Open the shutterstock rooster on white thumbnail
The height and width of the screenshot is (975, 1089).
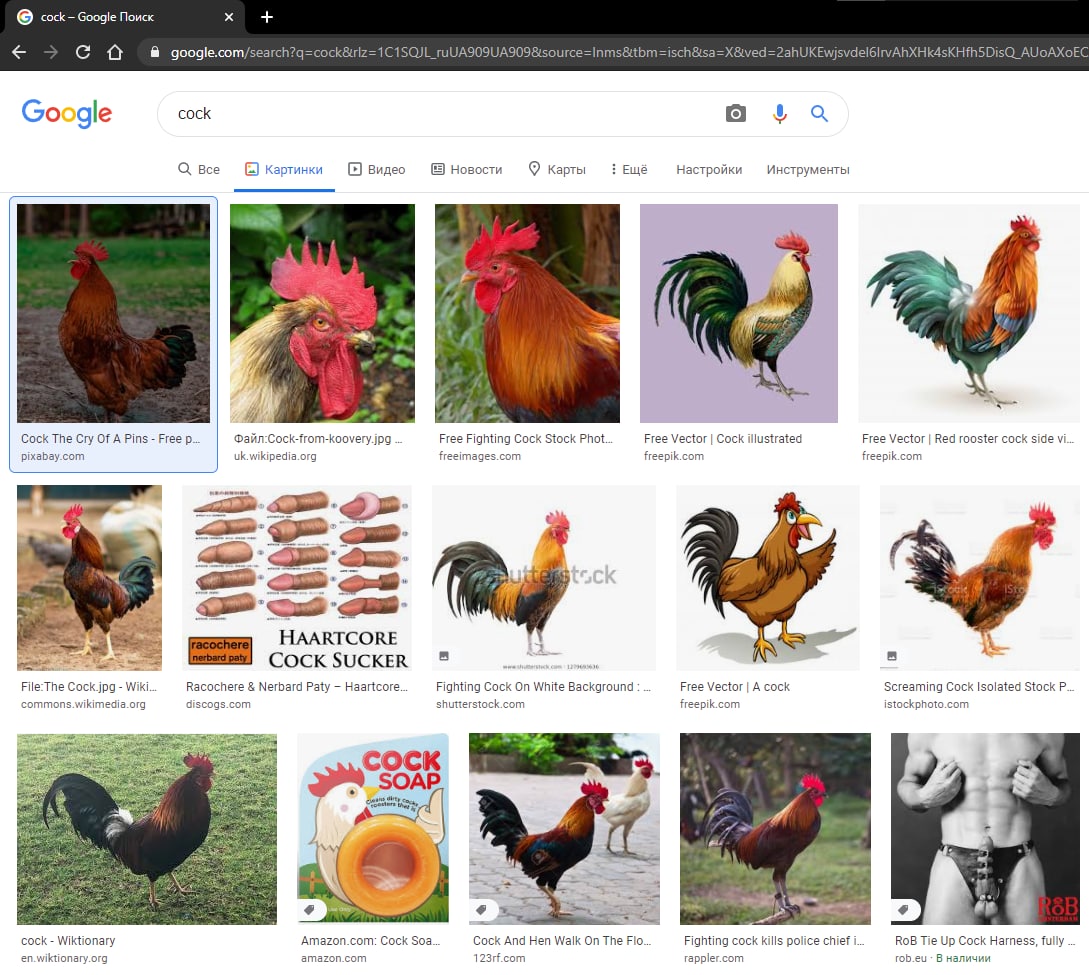click(543, 578)
